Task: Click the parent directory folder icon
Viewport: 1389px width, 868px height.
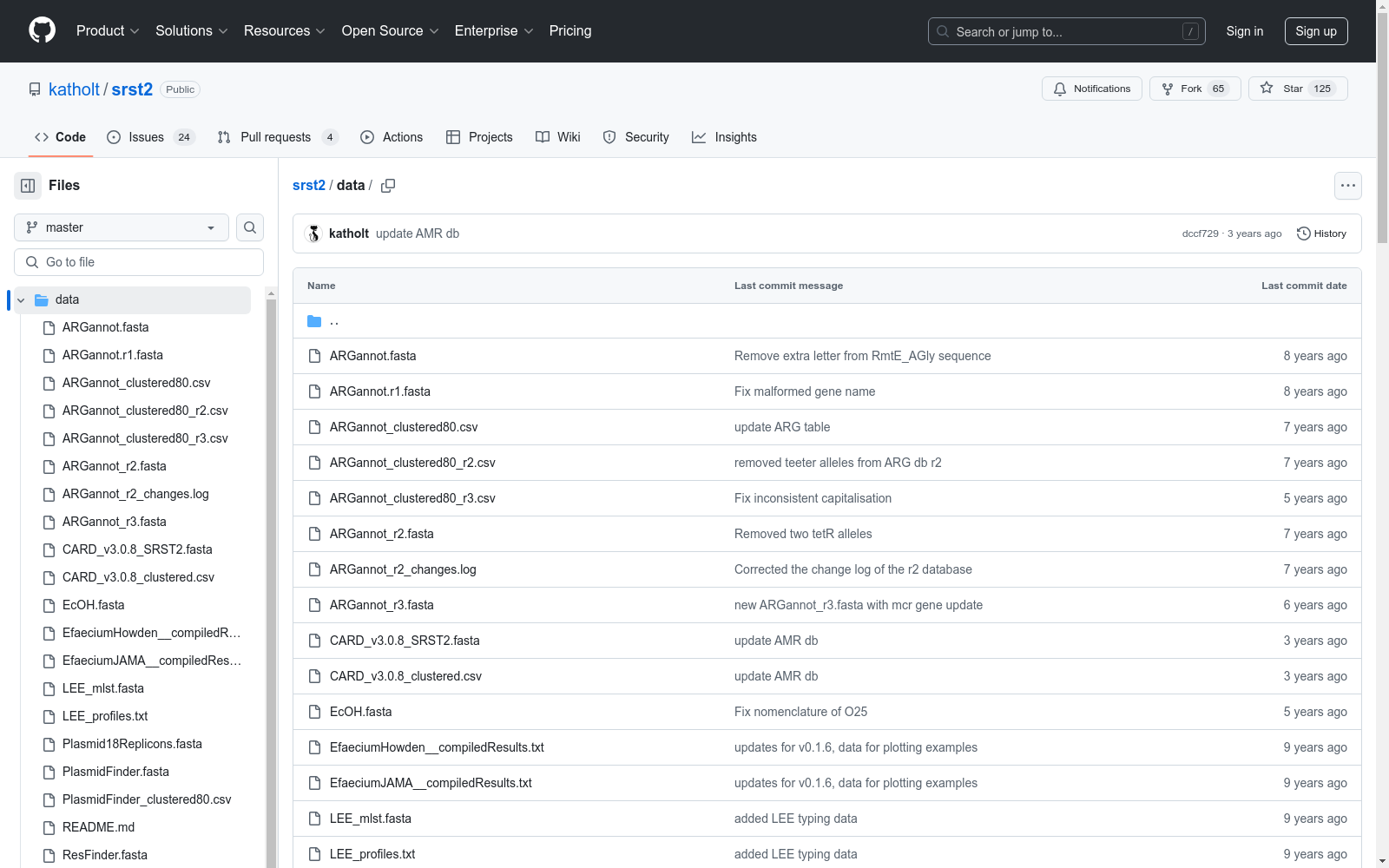Action: pos(314,321)
